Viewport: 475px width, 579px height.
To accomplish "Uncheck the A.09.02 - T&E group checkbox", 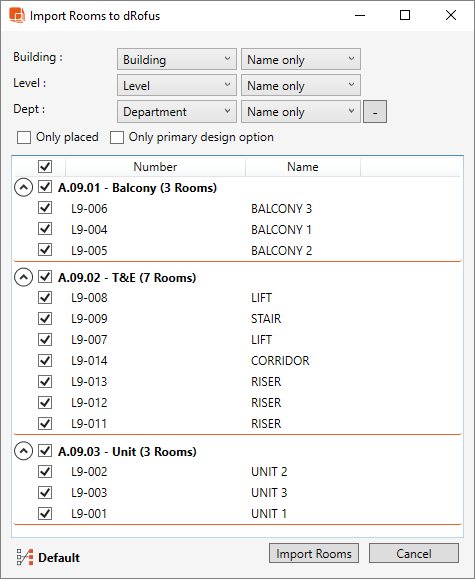I will click(45, 277).
